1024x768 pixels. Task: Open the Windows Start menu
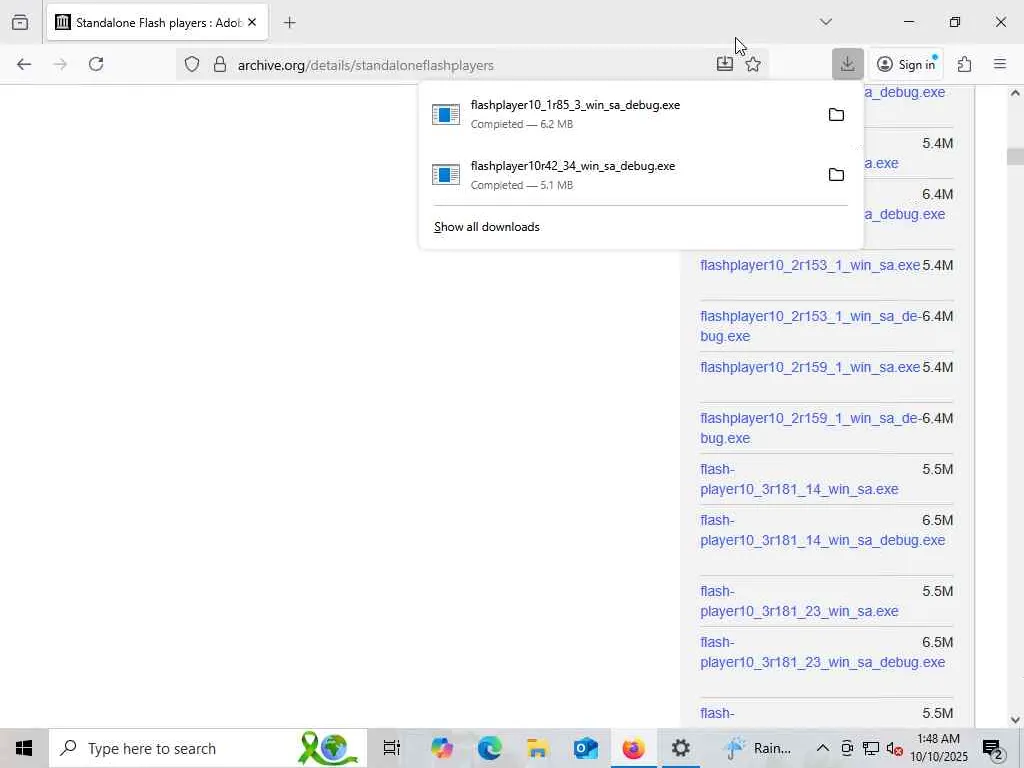click(x=24, y=748)
